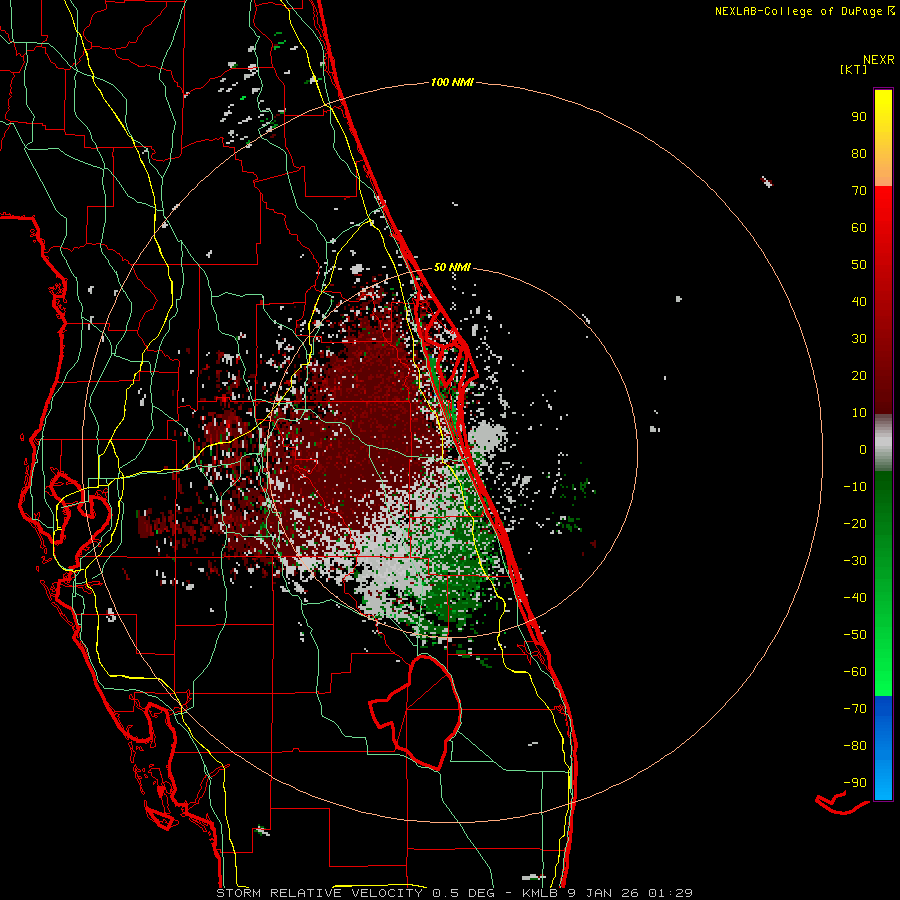Click the -80 scale value

coord(855,746)
